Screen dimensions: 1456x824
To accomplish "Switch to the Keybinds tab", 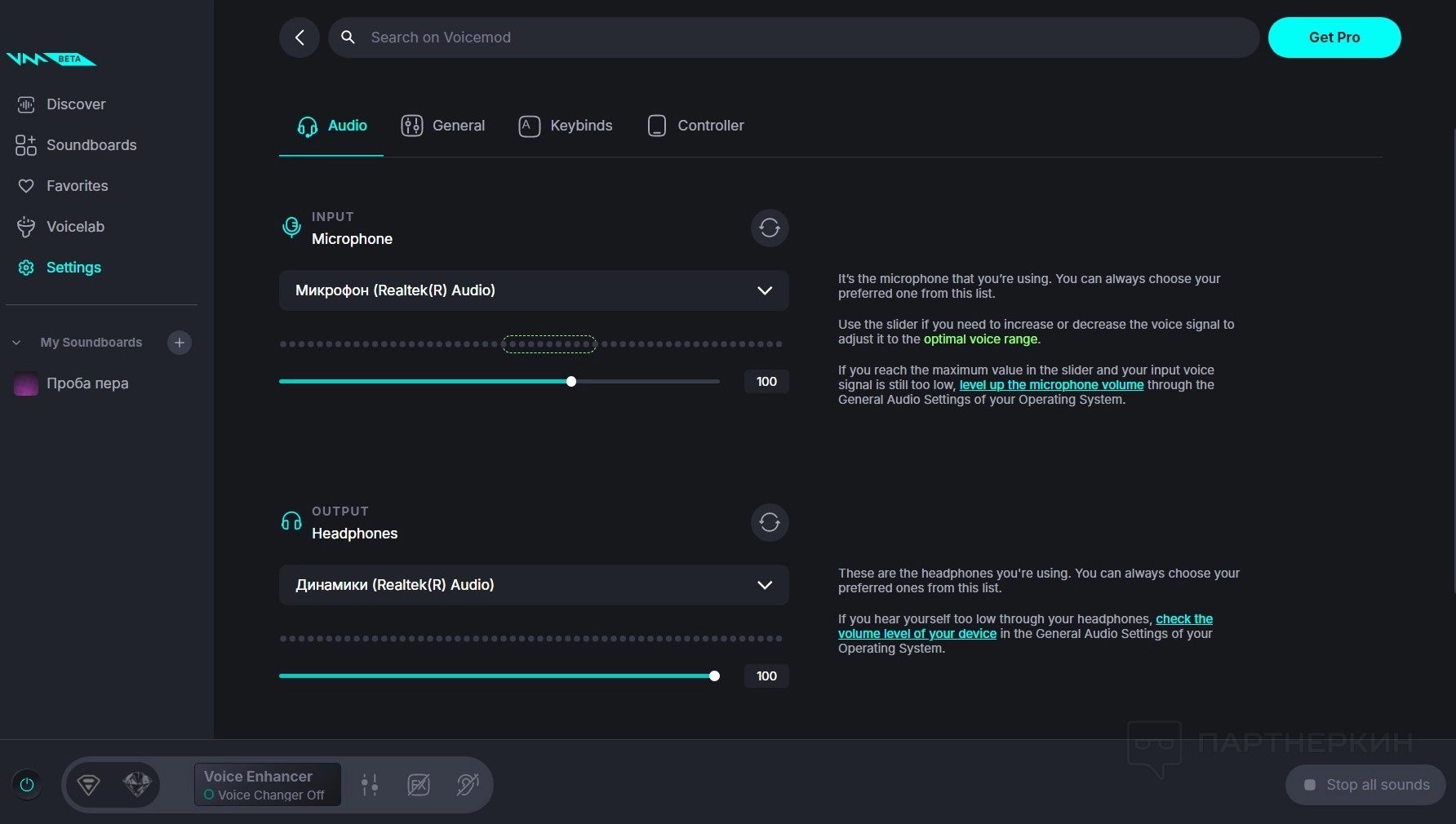I will [566, 126].
